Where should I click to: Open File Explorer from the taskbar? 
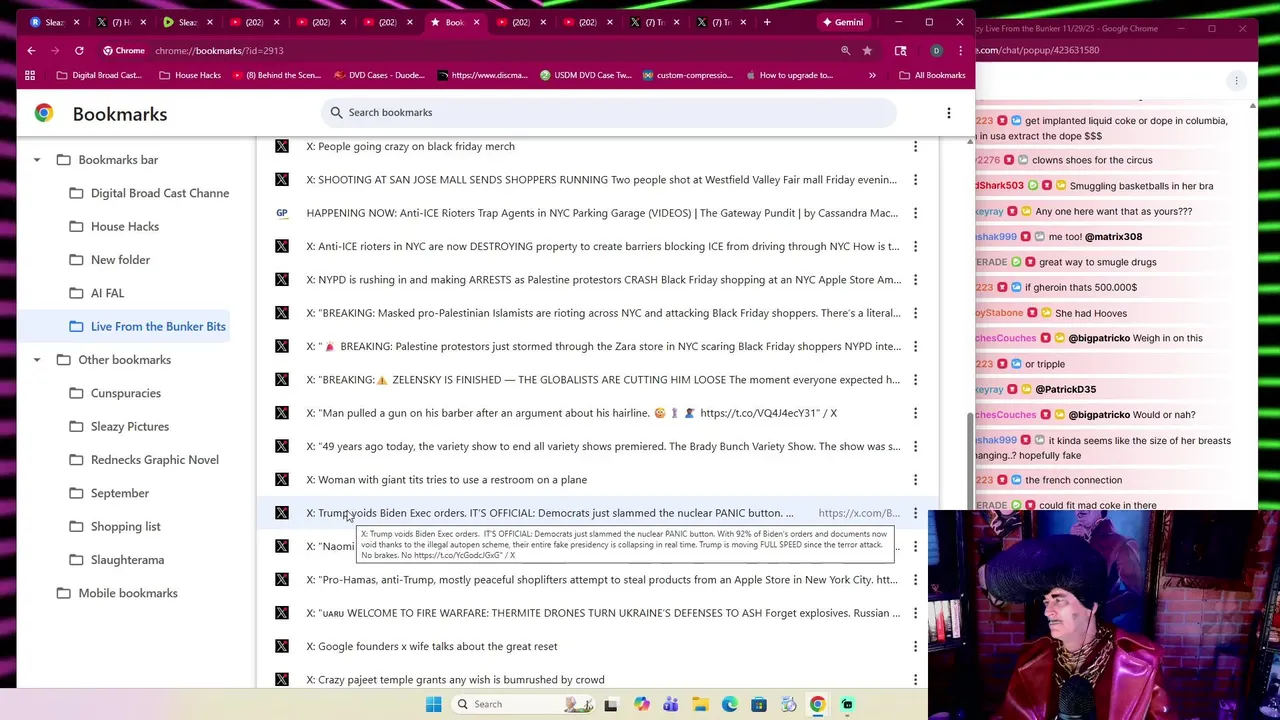(x=700, y=704)
